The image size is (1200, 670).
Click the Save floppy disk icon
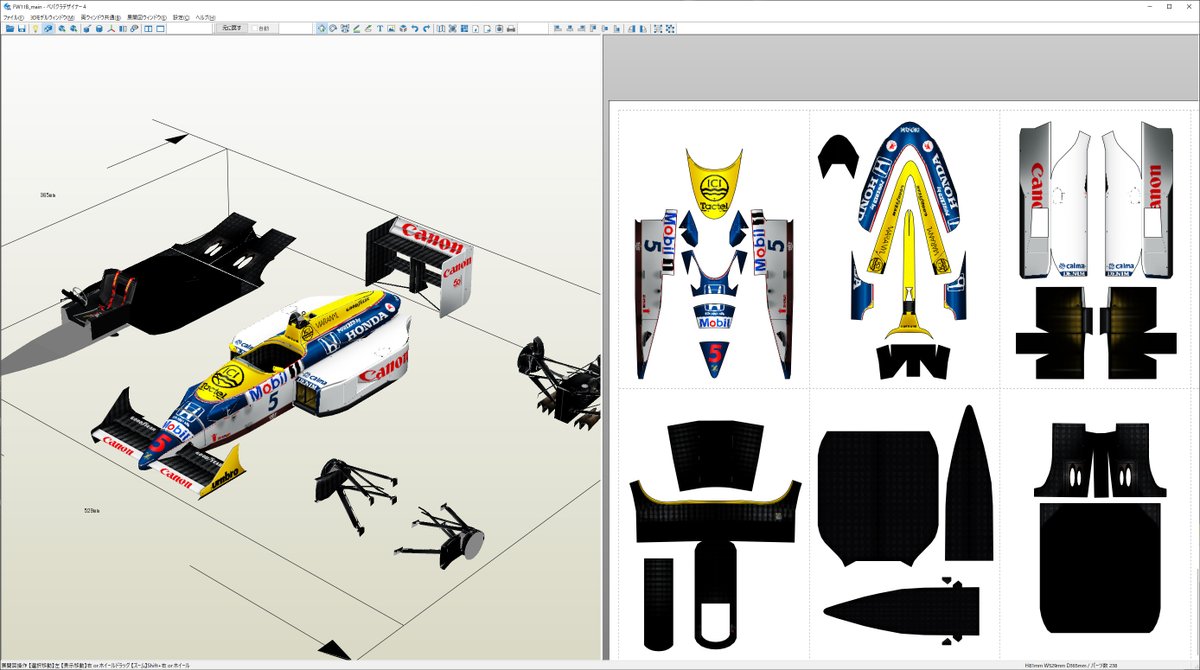click(x=22, y=29)
